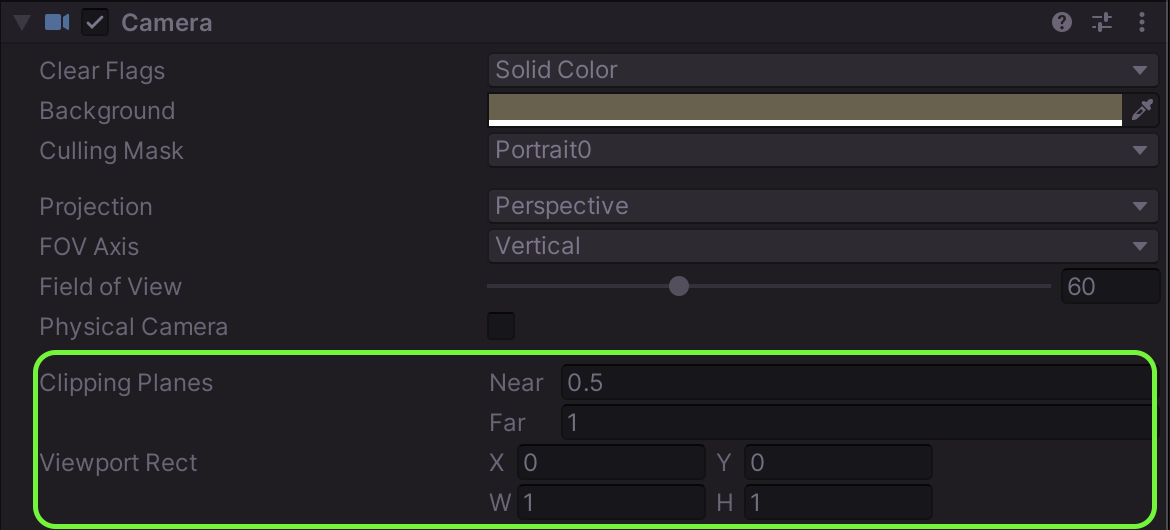Click the Field of View slider handle

(679, 286)
